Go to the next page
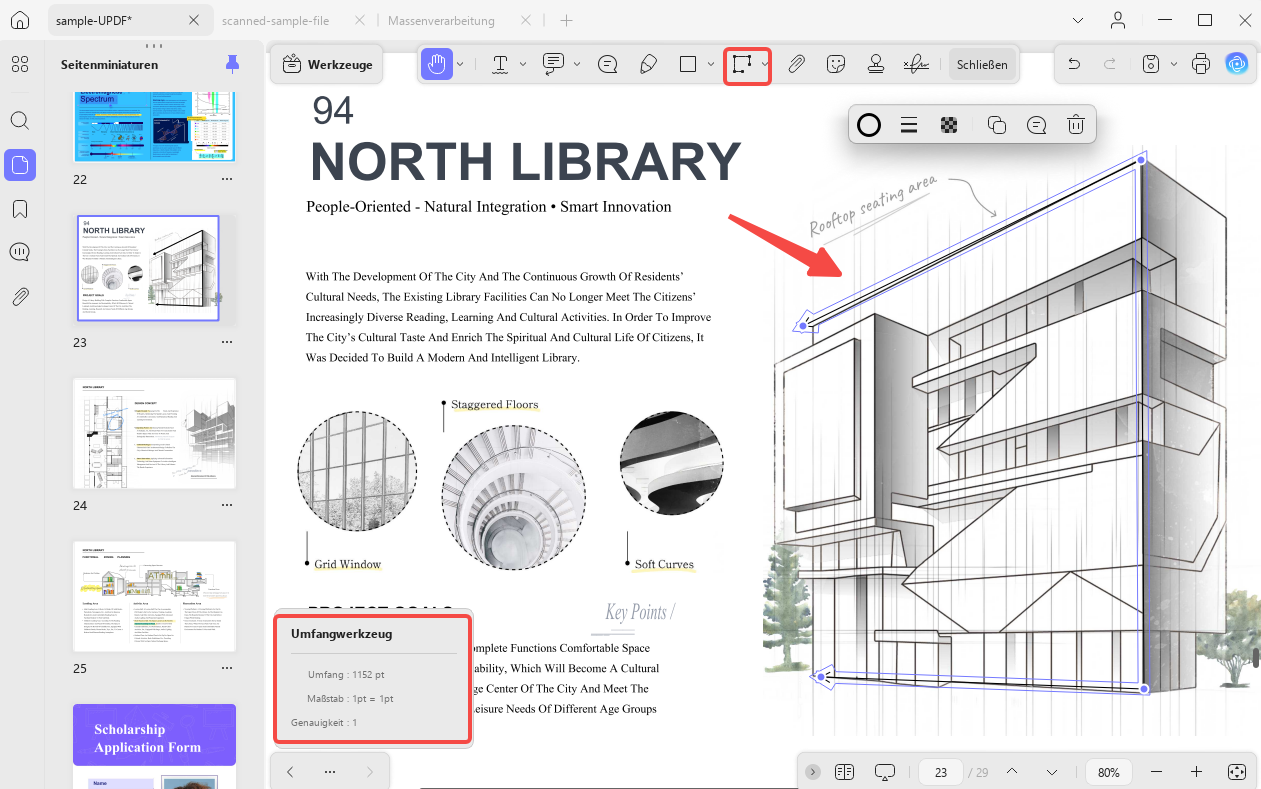Image resolution: width=1261 pixels, height=789 pixels. [1052, 772]
